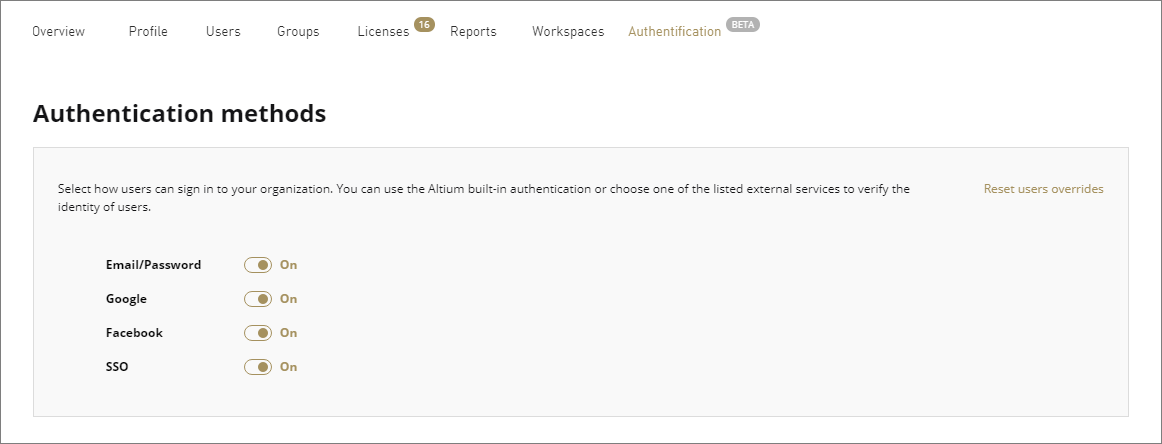Click the SSO method name label
The height and width of the screenshot is (444, 1162).
pos(117,367)
